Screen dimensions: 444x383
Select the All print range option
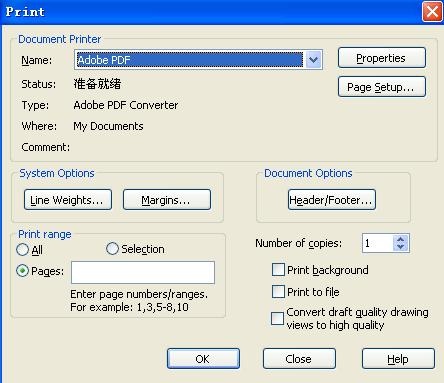22,250
